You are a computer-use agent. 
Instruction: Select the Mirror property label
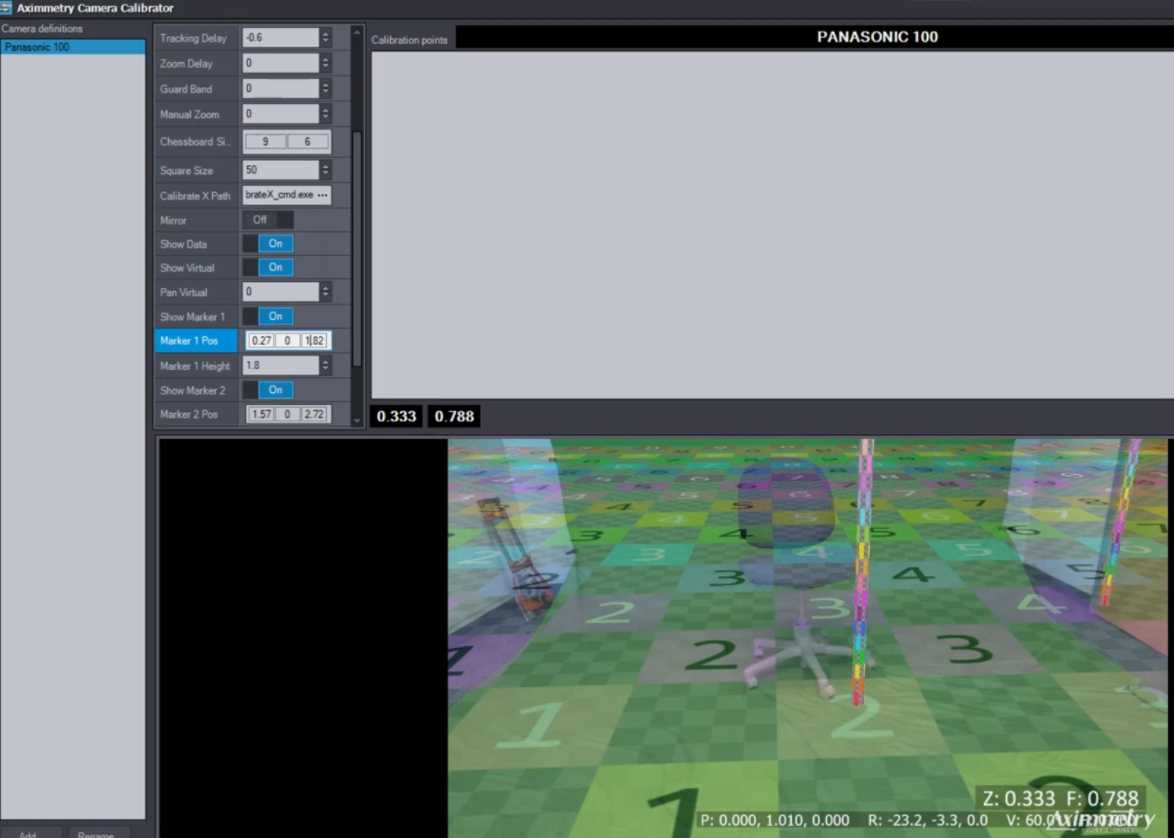pyautogui.click(x=173, y=221)
